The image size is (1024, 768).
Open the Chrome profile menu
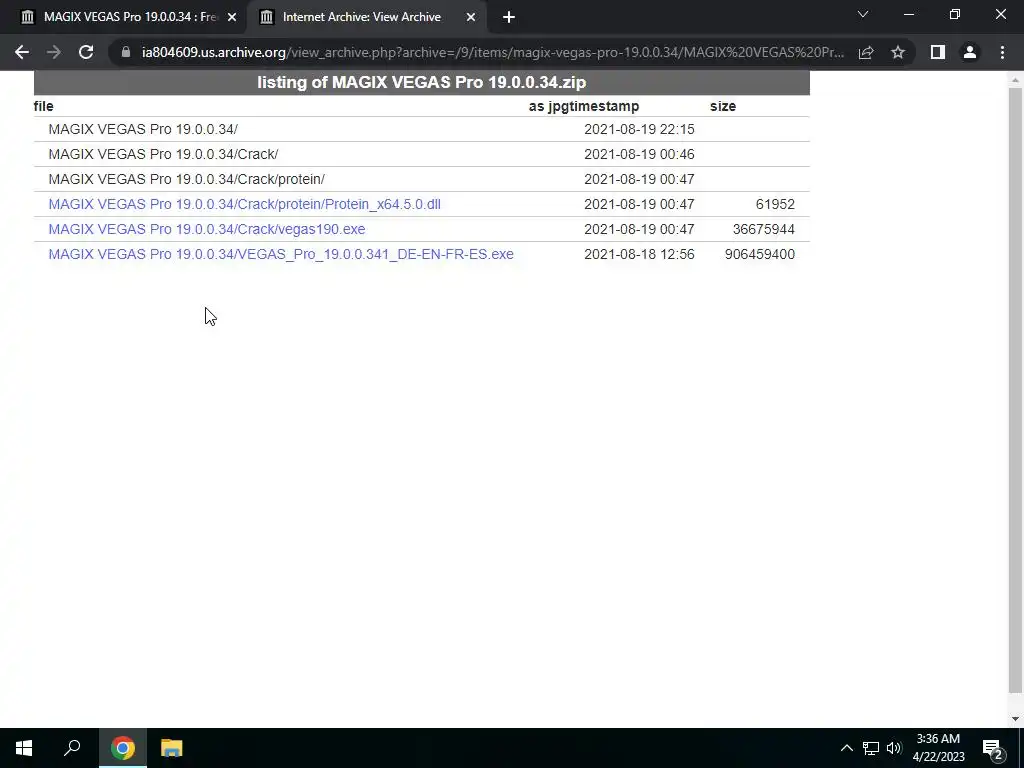970,52
